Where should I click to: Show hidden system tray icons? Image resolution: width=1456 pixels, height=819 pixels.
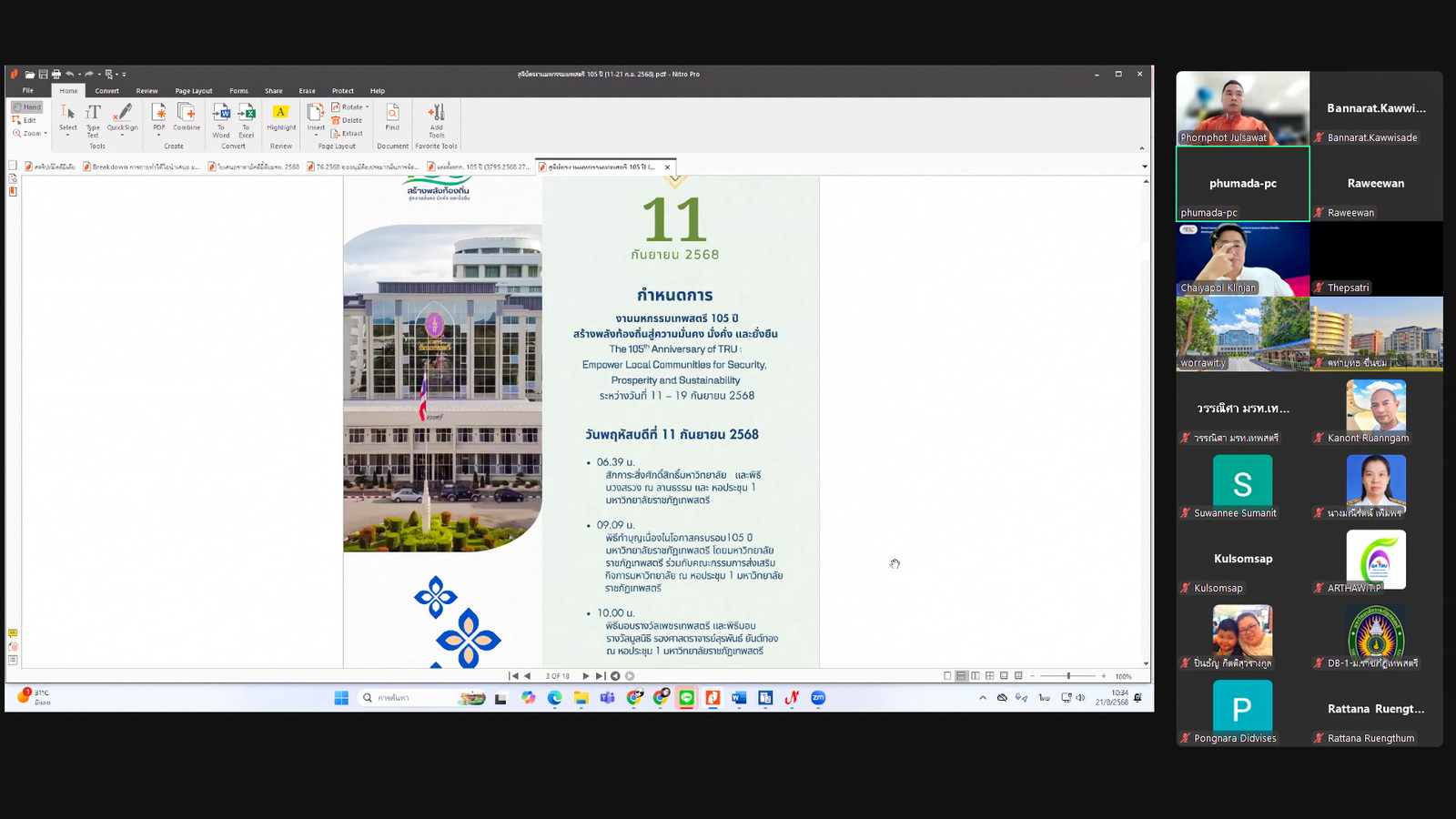click(982, 698)
